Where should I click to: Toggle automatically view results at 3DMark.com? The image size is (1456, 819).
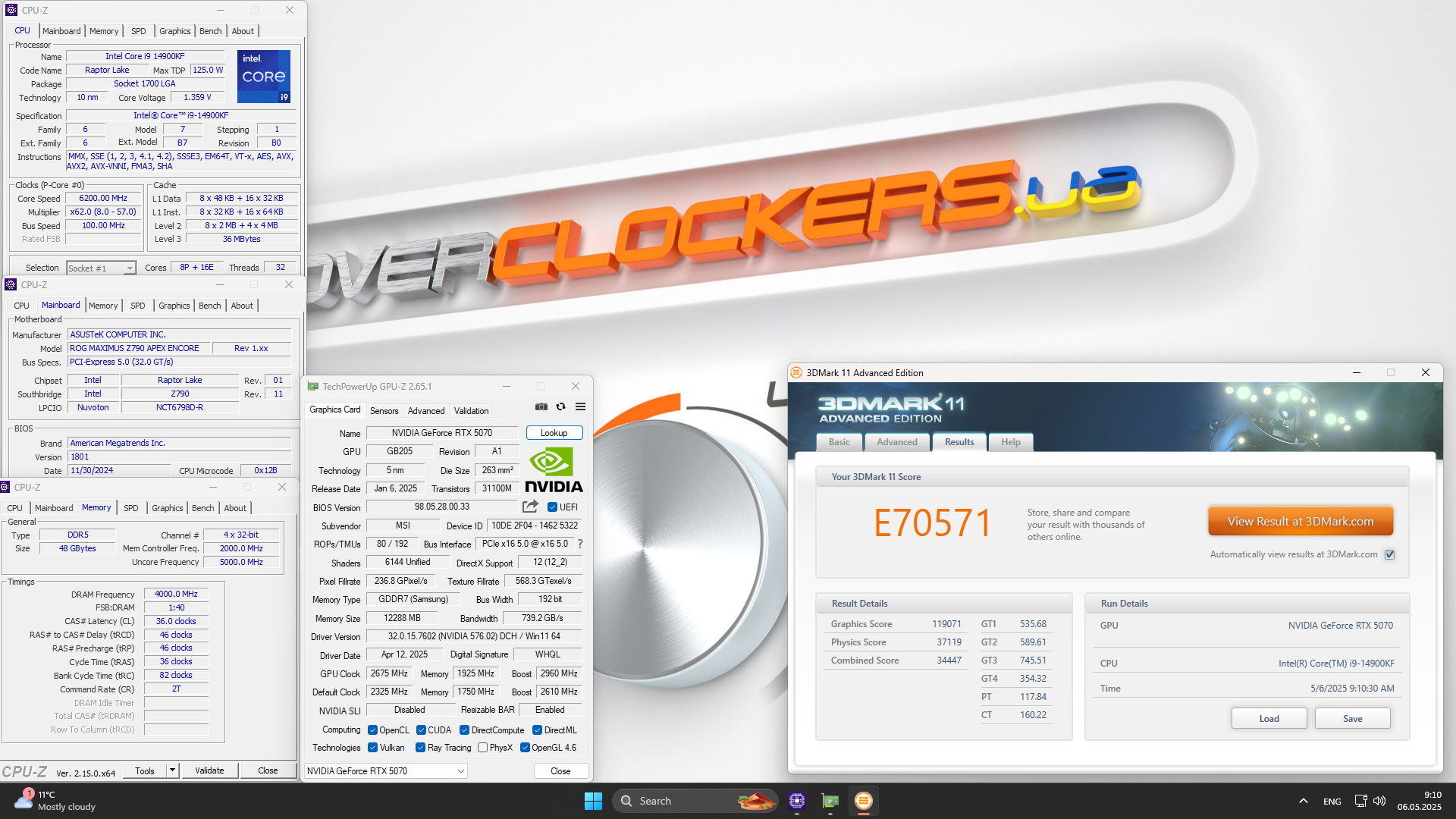pyautogui.click(x=1390, y=554)
